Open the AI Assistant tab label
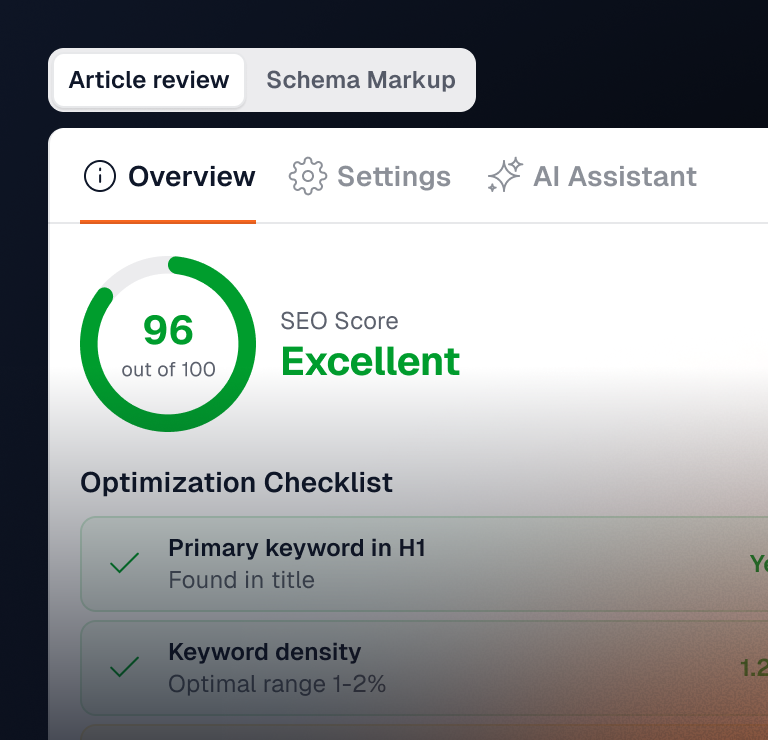768x740 pixels. pos(615,176)
